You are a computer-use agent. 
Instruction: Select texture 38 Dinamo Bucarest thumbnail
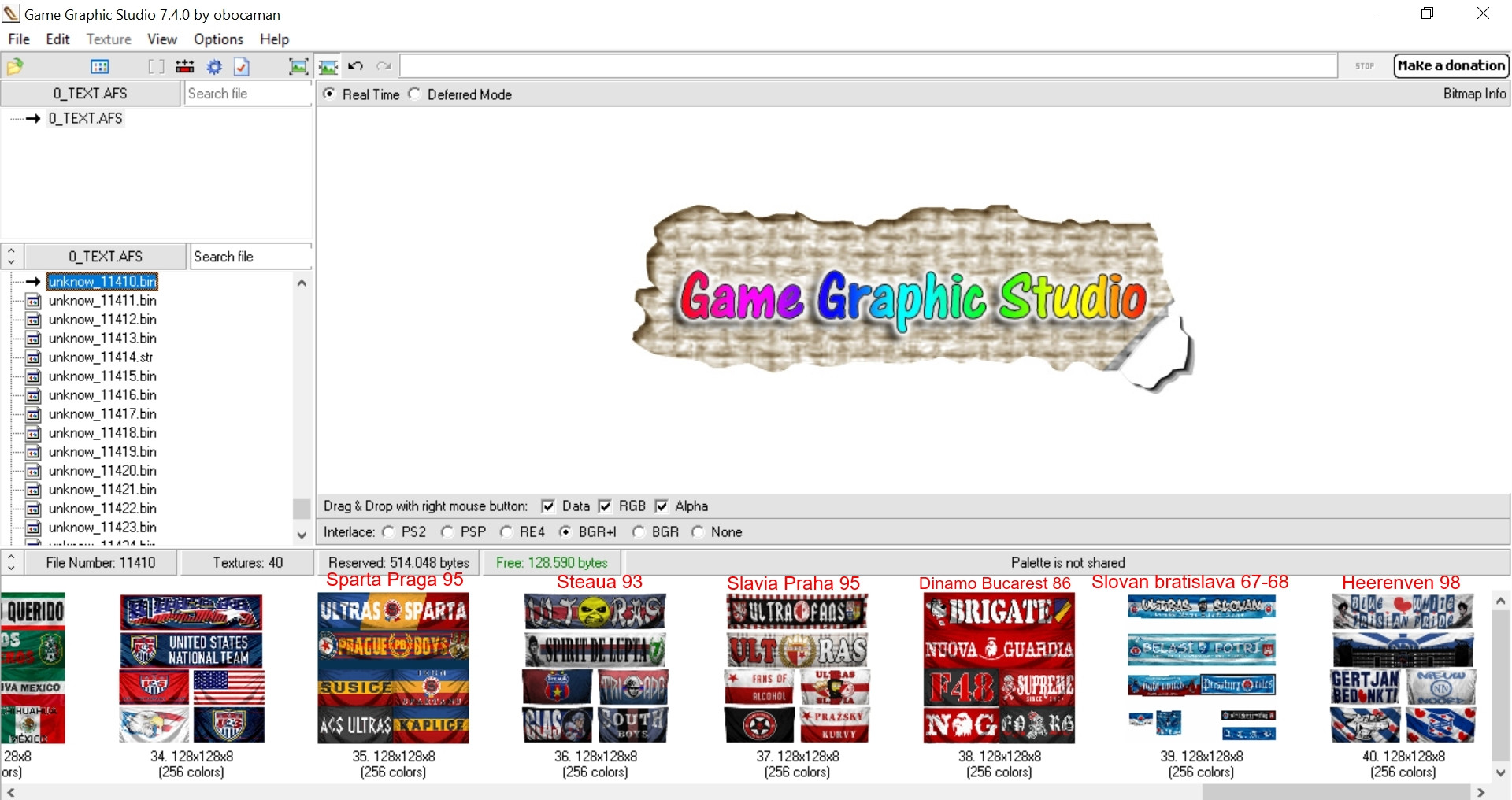tap(999, 668)
